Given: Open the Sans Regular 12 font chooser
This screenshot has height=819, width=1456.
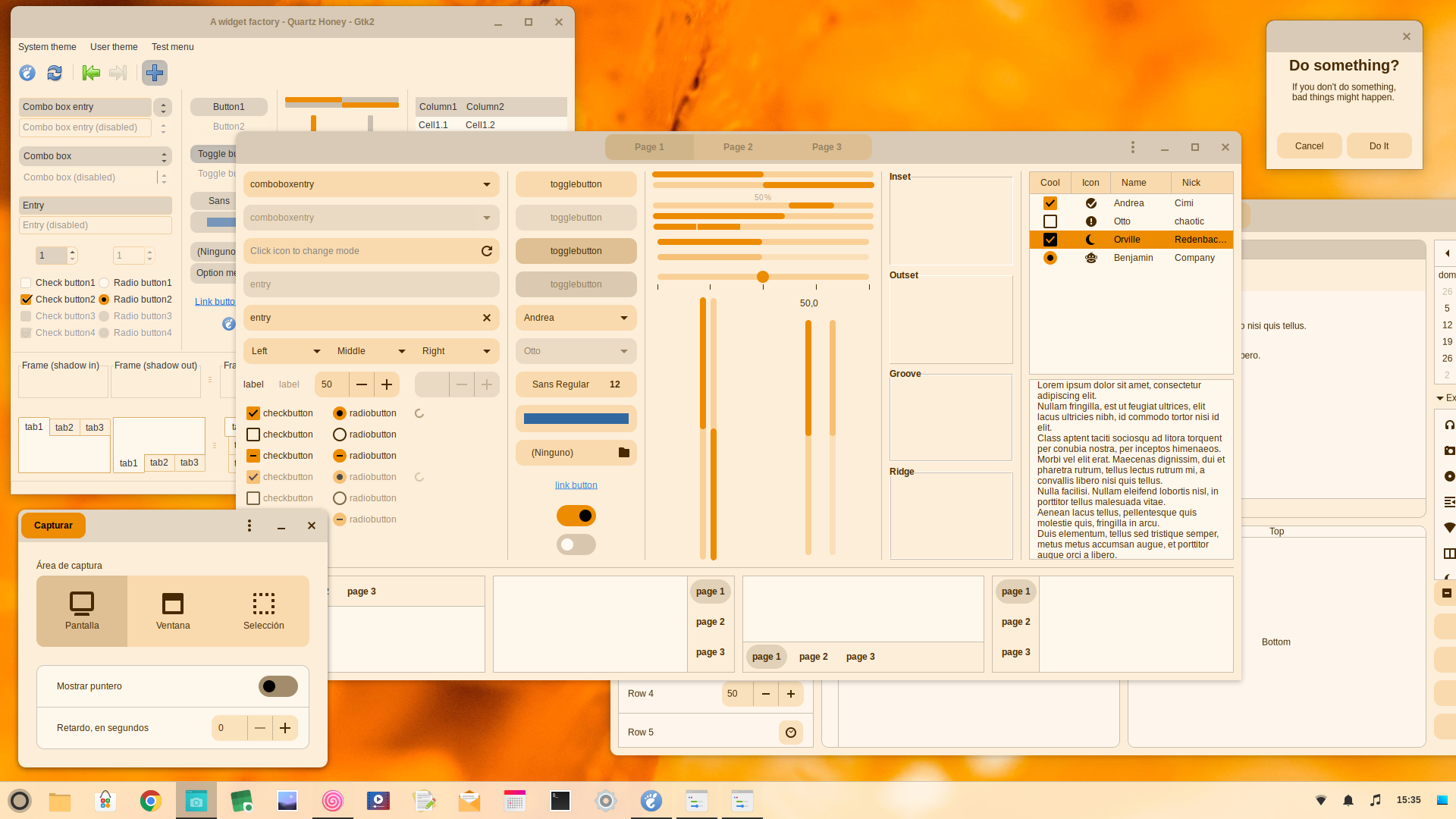Looking at the screenshot, I should [x=576, y=384].
